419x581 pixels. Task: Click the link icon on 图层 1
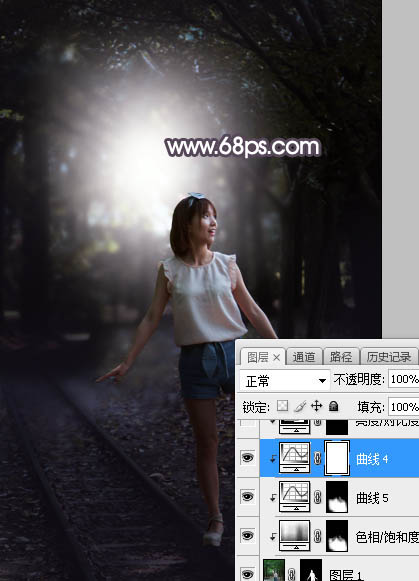(x=292, y=575)
